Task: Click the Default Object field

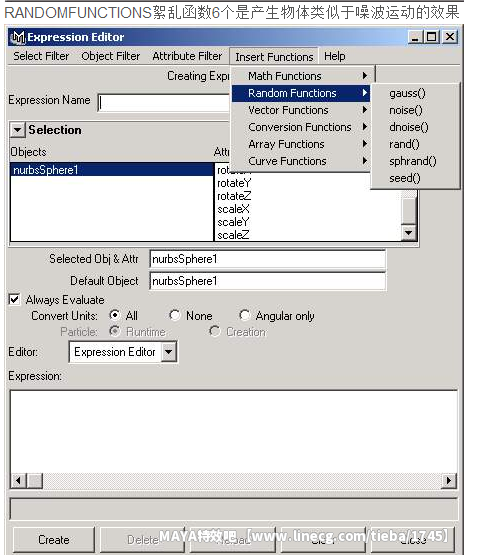Action: coord(267,281)
